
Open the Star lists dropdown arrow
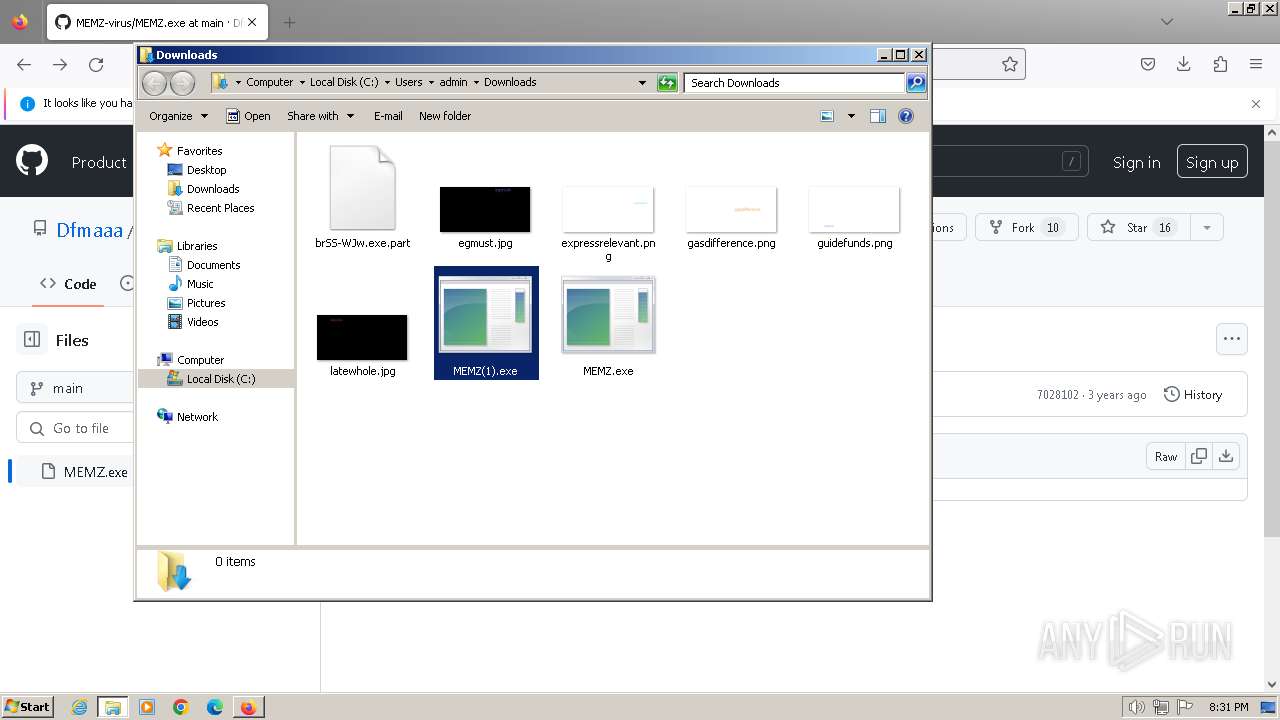coord(1206,228)
